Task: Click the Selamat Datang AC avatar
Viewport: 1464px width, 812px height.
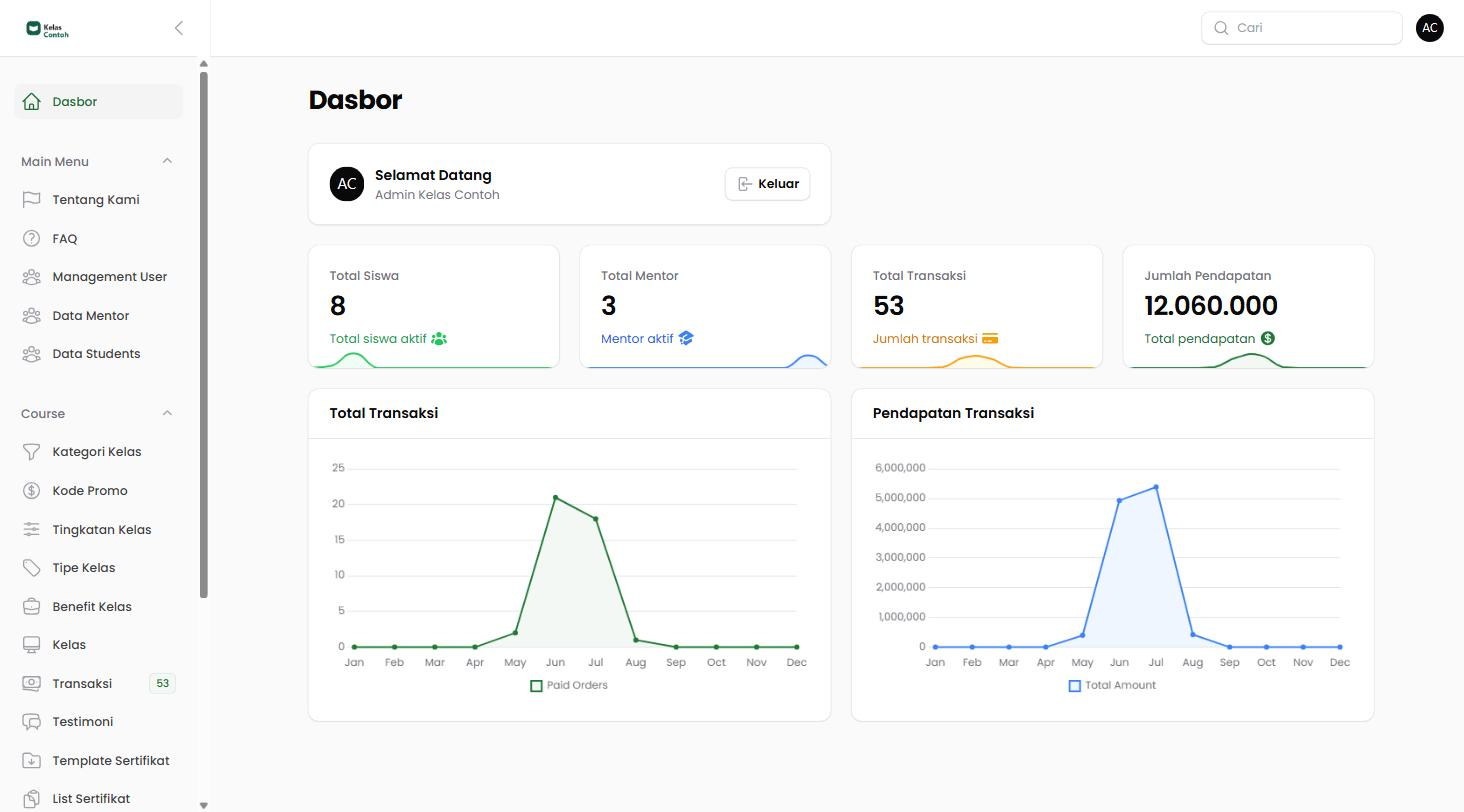Action: click(x=347, y=184)
